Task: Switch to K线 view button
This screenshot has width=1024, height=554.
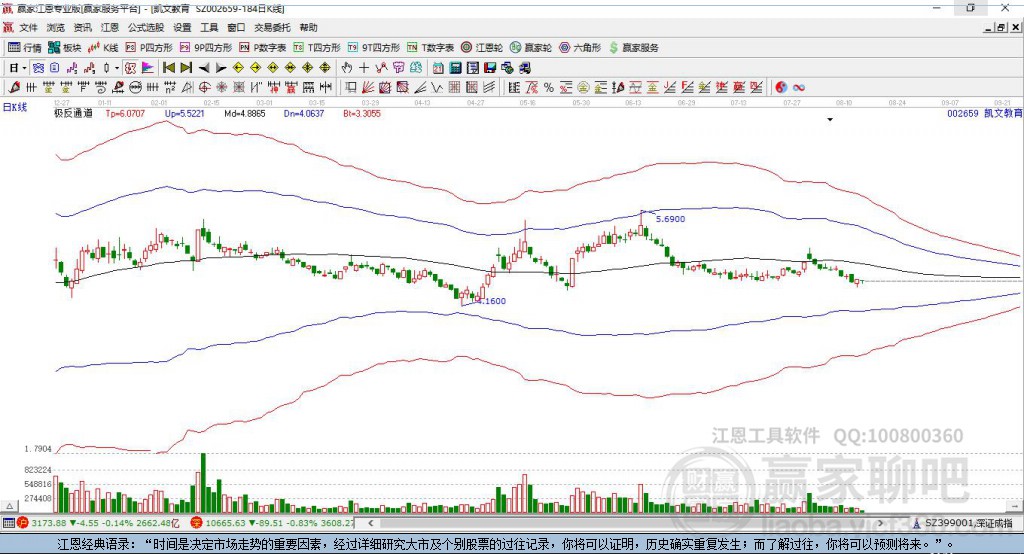Action: coord(103,48)
